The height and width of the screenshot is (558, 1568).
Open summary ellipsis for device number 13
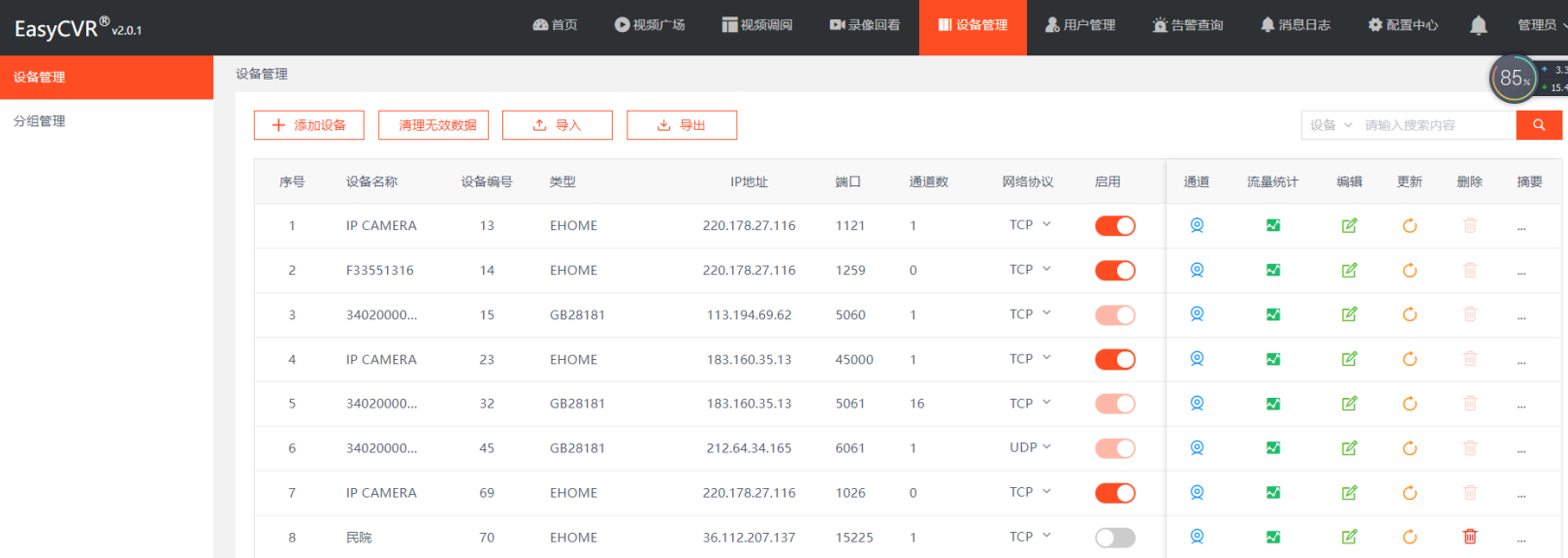pos(1521,227)
